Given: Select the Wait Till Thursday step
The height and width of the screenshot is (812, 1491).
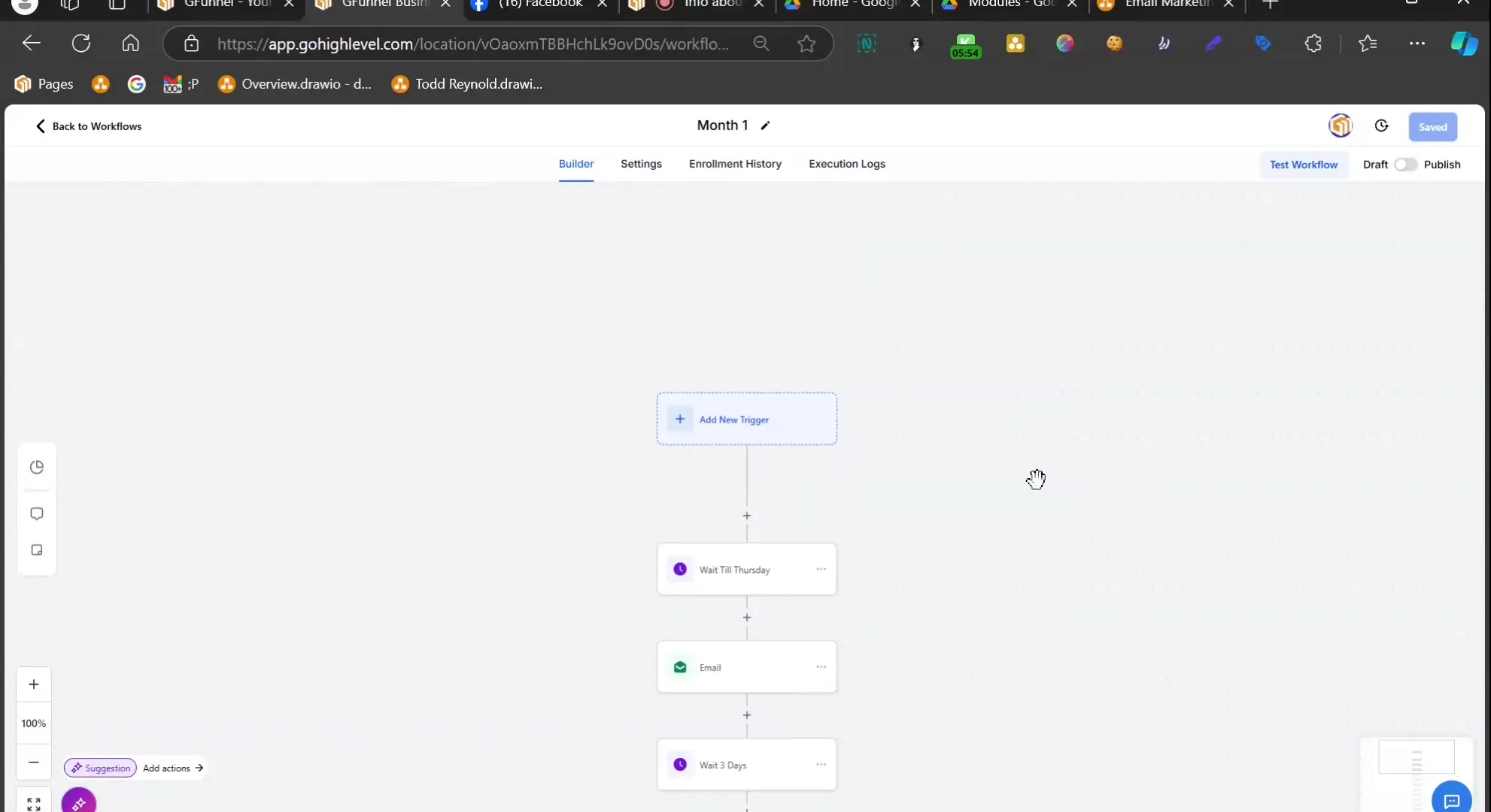Looking at the screenshot, I should coord(746,569).
